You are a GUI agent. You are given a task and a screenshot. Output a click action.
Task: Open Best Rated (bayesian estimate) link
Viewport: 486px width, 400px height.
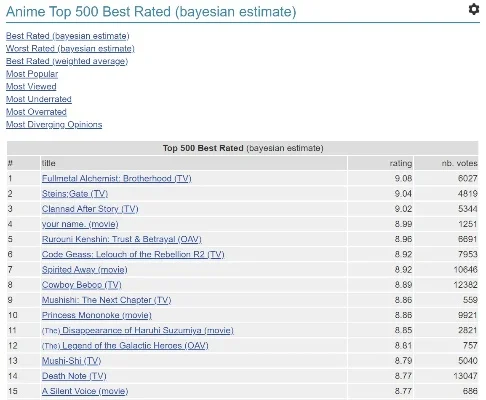coord(68,36)
